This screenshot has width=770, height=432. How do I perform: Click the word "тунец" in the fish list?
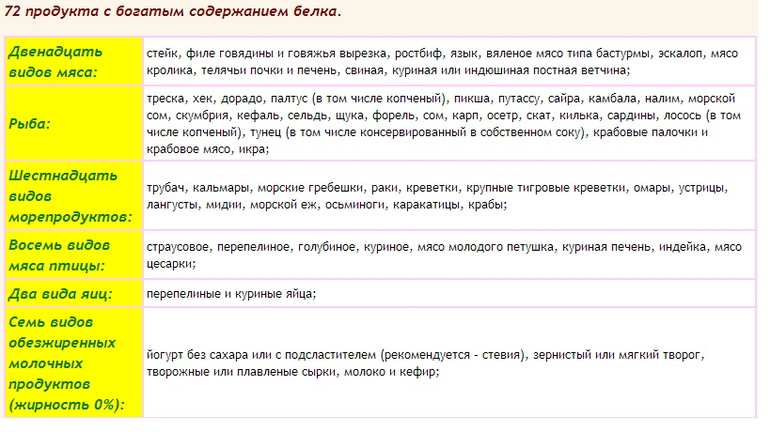[x=265, y=132]
